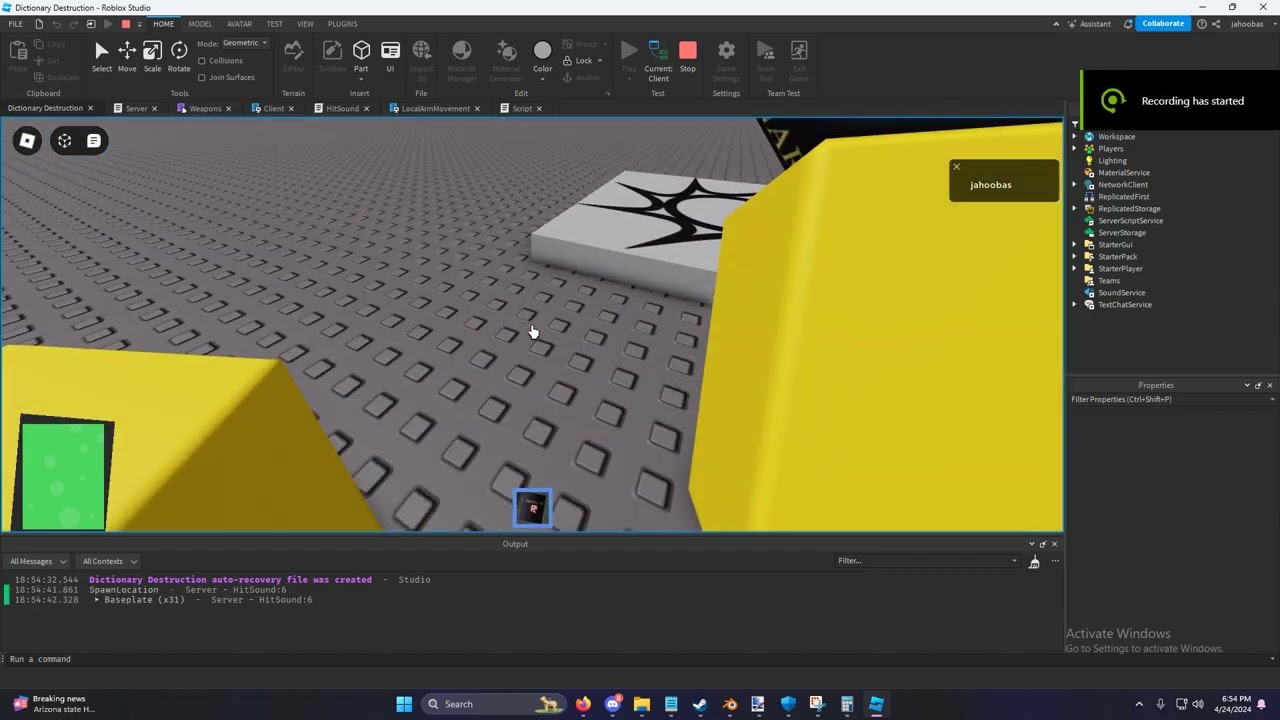This screenshot has width=1280, height=720.
Task: Open the Output panel options menu
Action: point(1054,561)
